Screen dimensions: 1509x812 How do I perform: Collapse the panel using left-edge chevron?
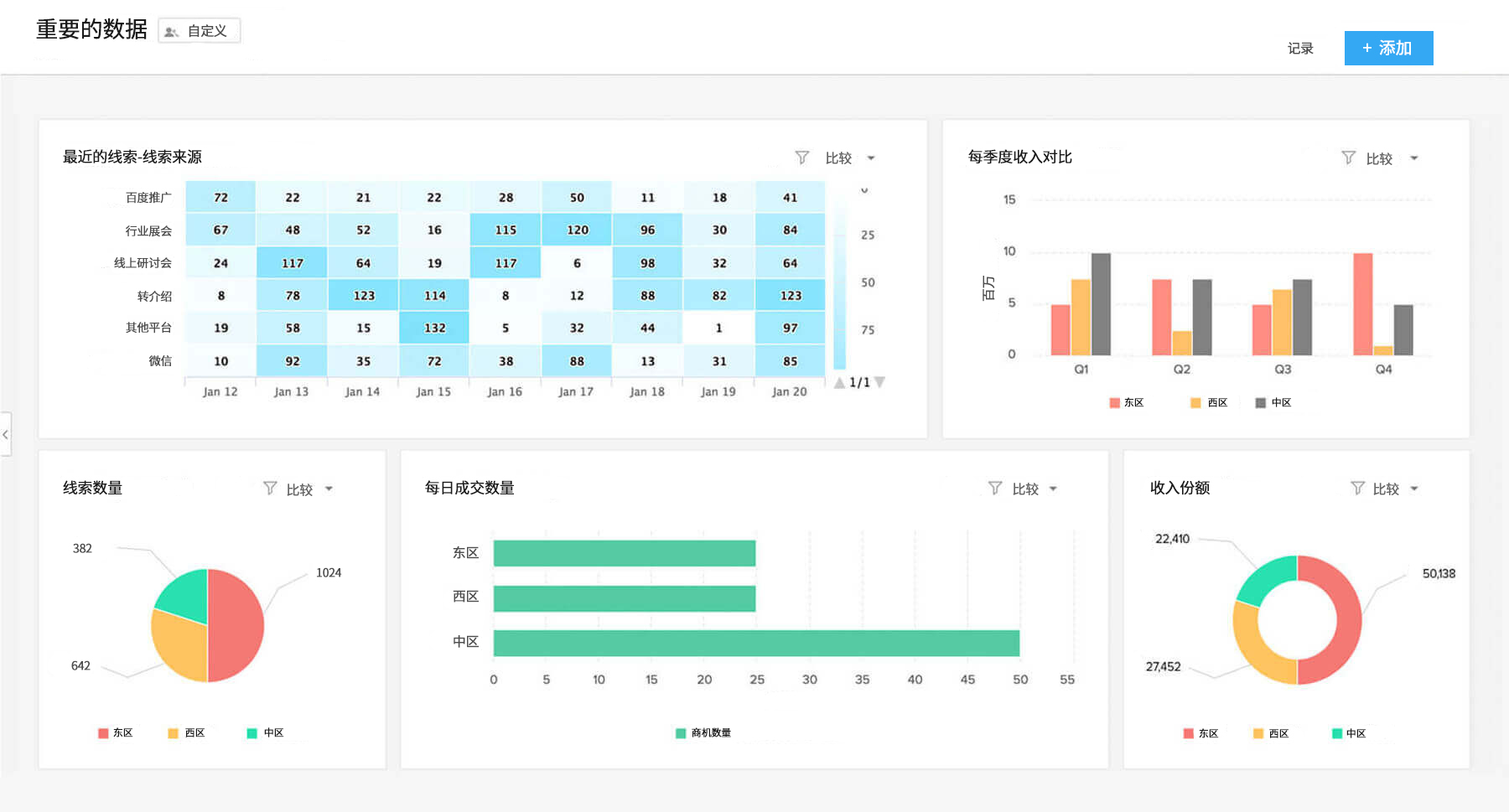tap(6, 435)
